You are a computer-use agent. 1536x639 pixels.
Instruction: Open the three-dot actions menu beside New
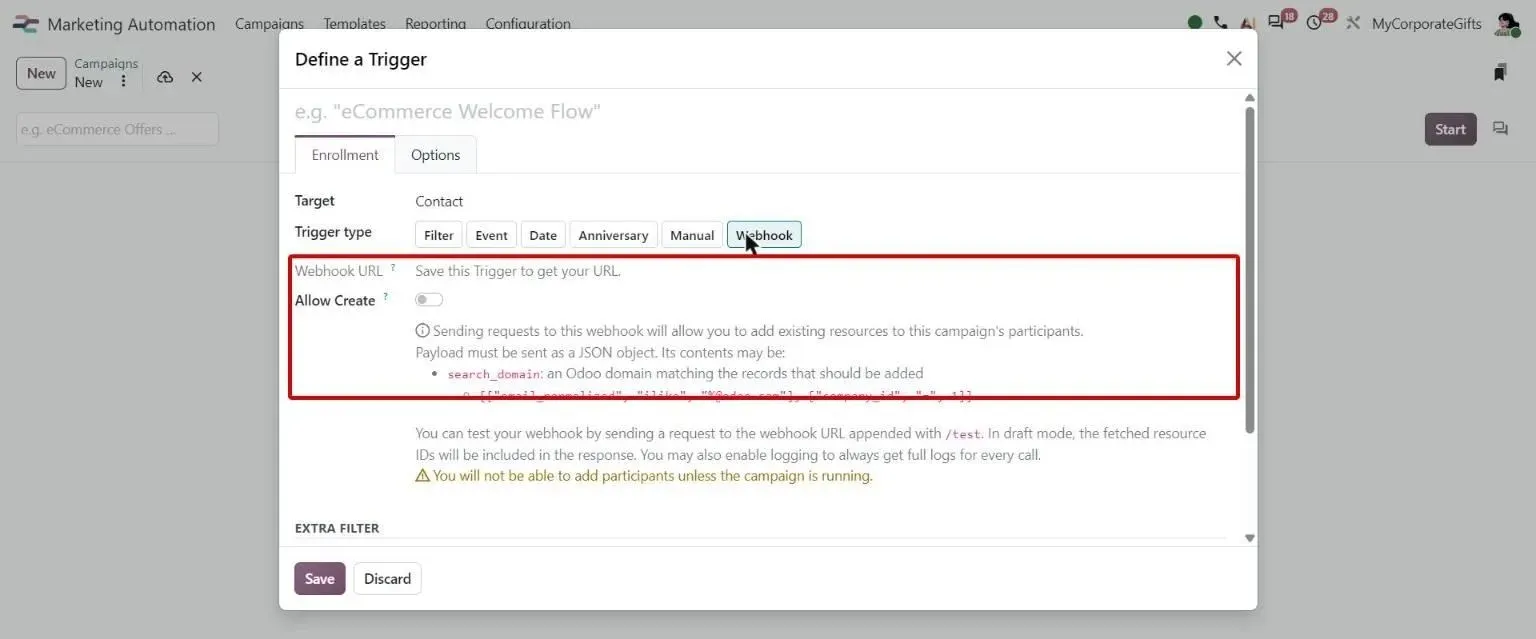123,82
